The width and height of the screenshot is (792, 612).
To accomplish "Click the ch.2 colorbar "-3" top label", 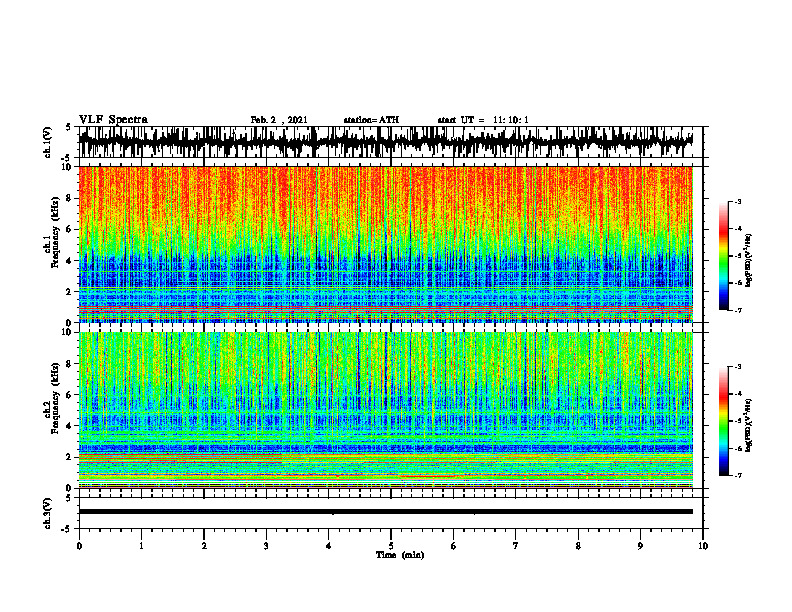I will [x=738, y=367].
